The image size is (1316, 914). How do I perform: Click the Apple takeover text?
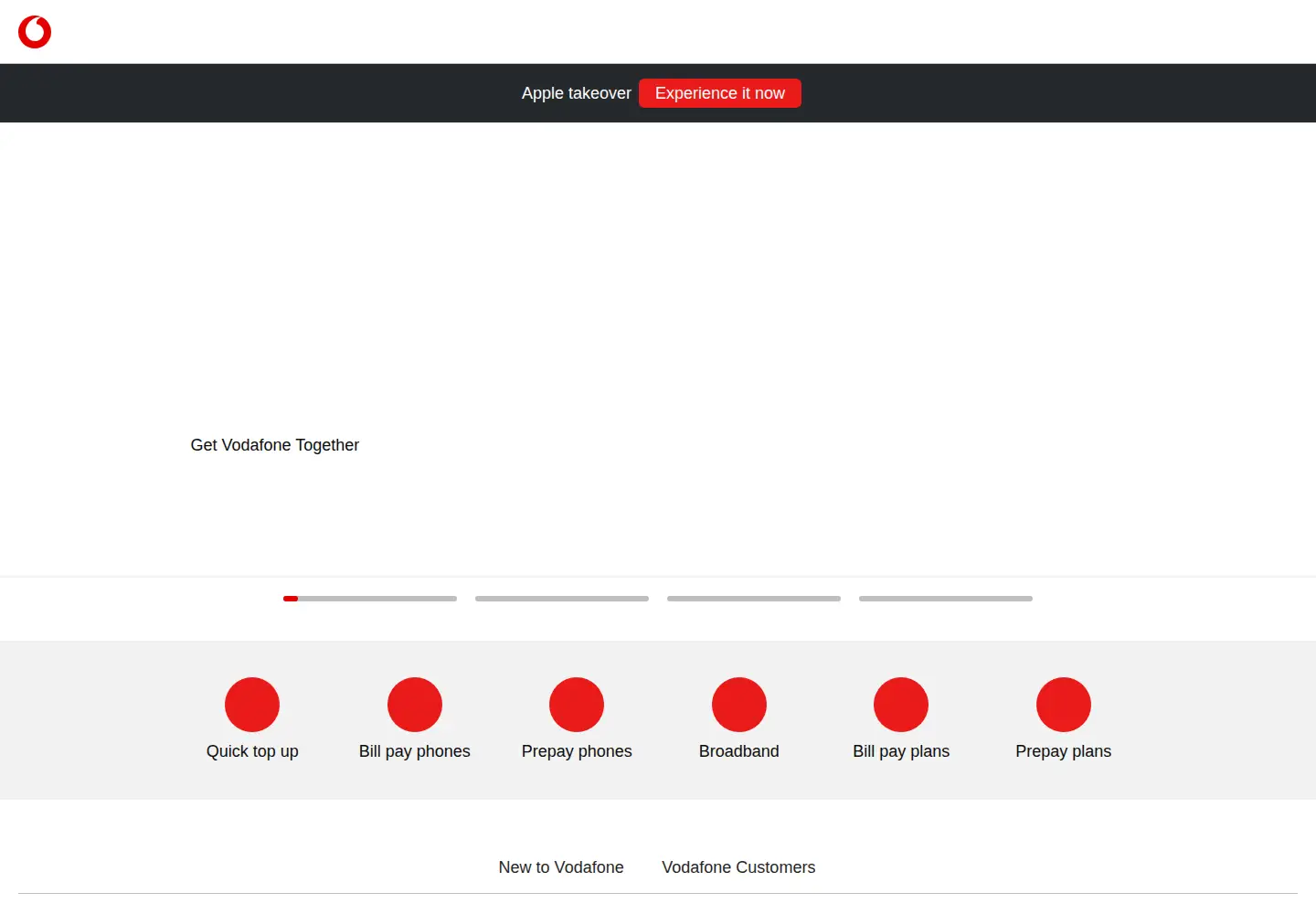(x=577, y=93)
